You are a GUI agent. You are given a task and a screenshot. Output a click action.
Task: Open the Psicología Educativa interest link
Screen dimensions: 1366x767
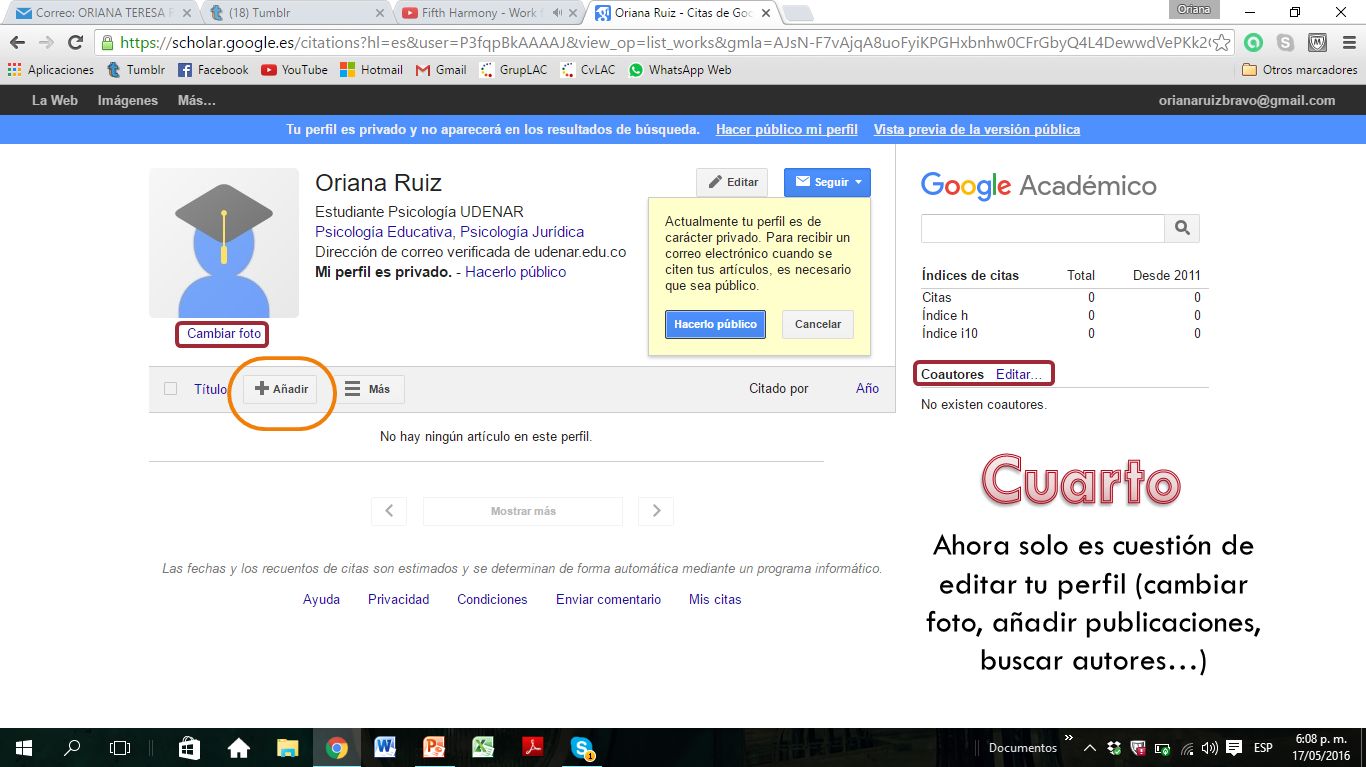coord(384,232)
